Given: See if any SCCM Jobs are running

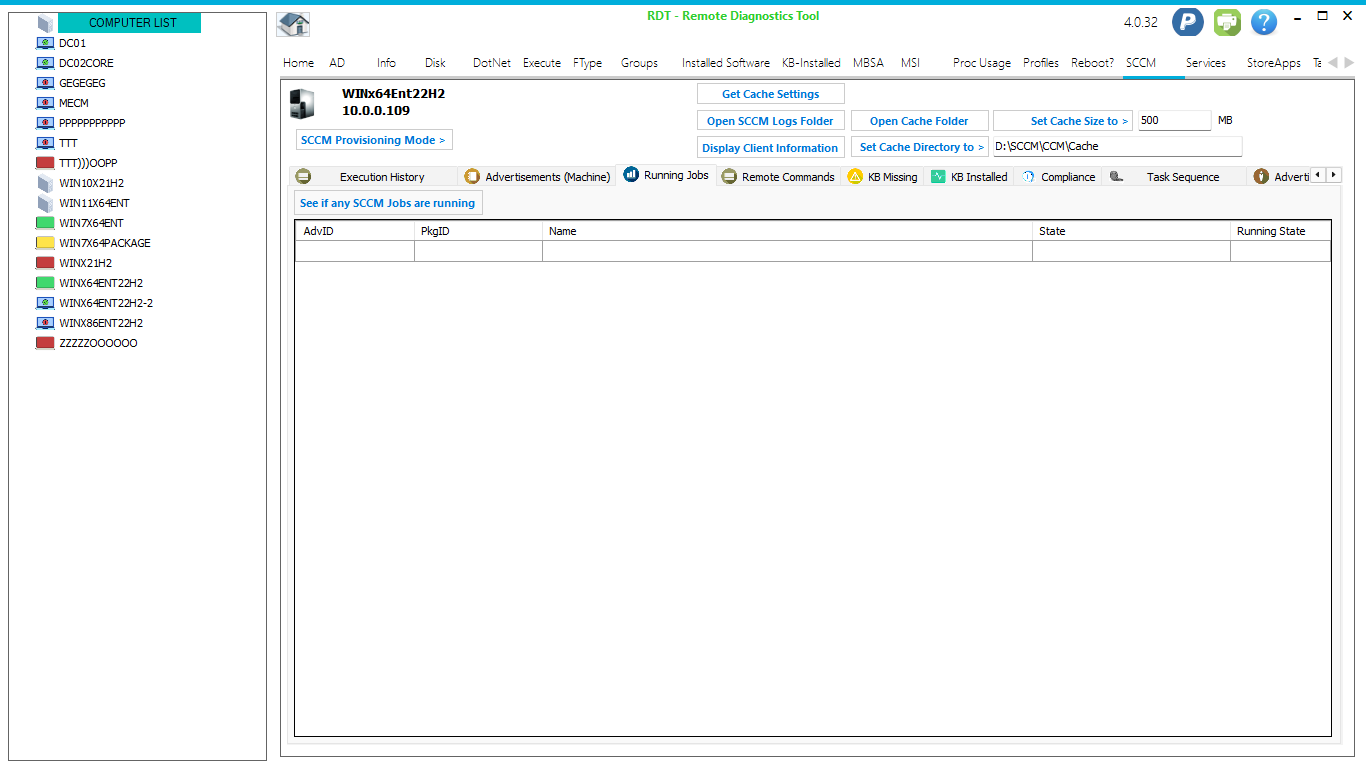Looking at the screenshot, I should click(x=388, y=203).
